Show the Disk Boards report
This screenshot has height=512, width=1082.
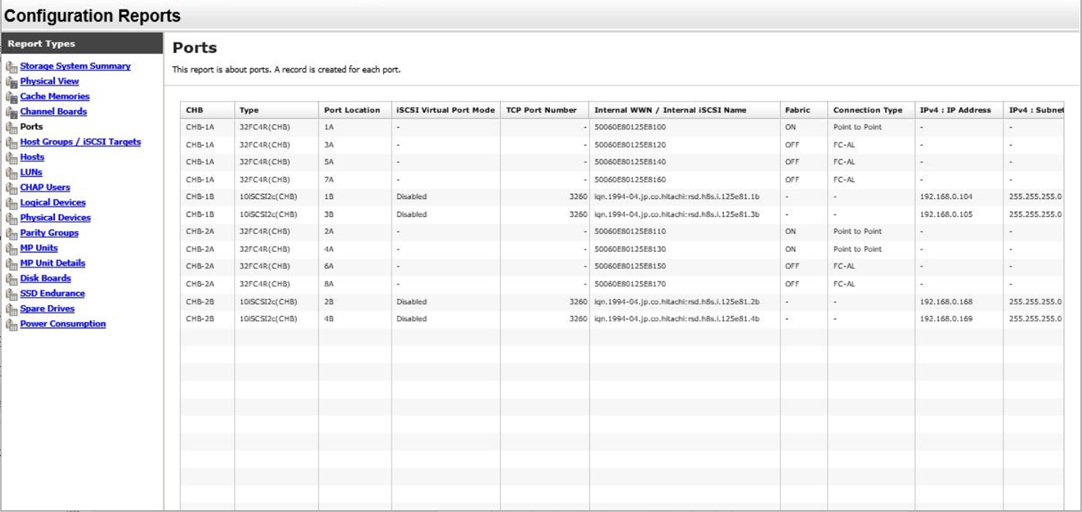[x=45, y=278]
